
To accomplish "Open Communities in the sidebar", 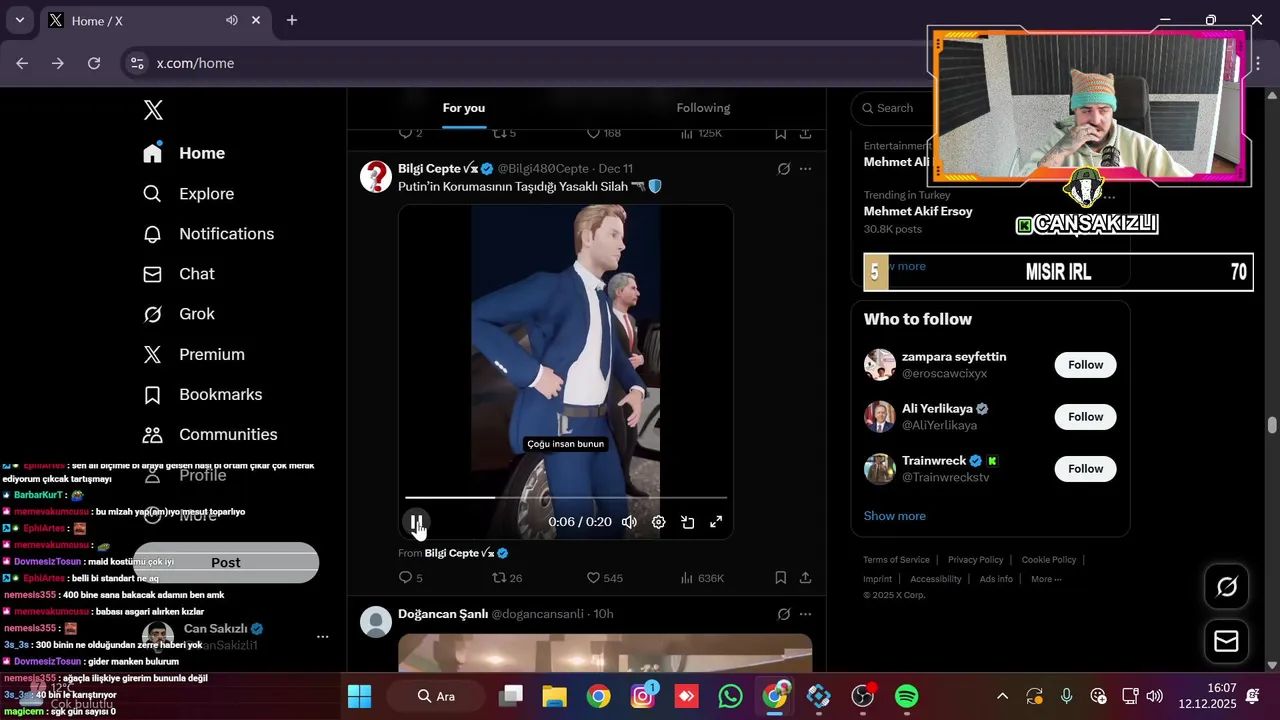I will pyautogui.click(x=210, y=435).
